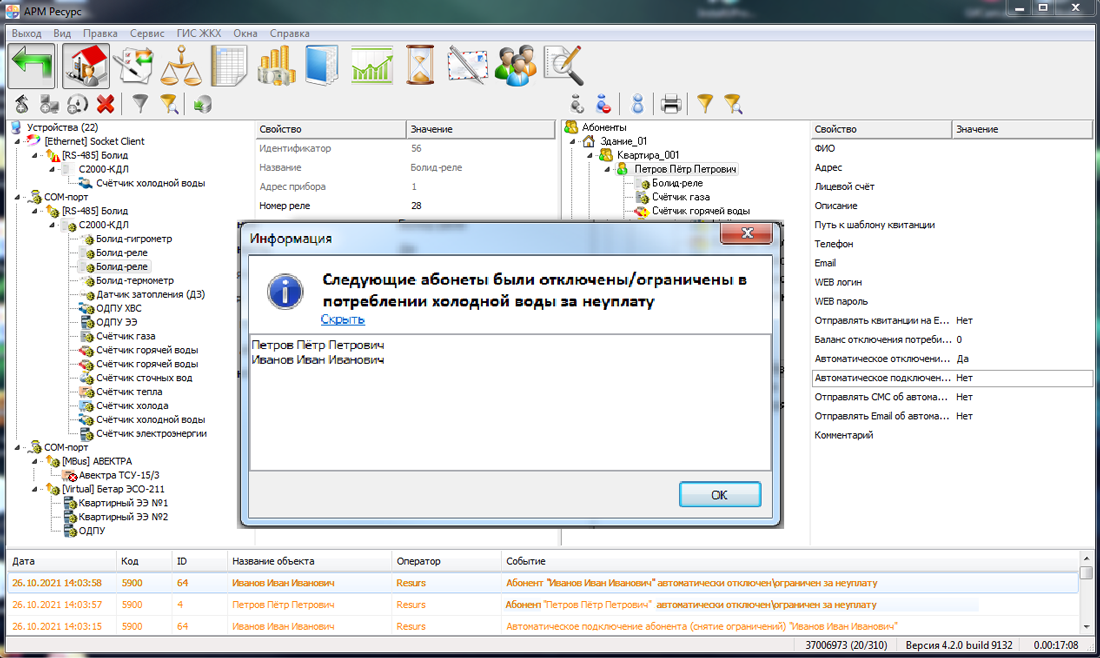
Task: Click the magnifier over document icon
Action: tap(564, 67)
